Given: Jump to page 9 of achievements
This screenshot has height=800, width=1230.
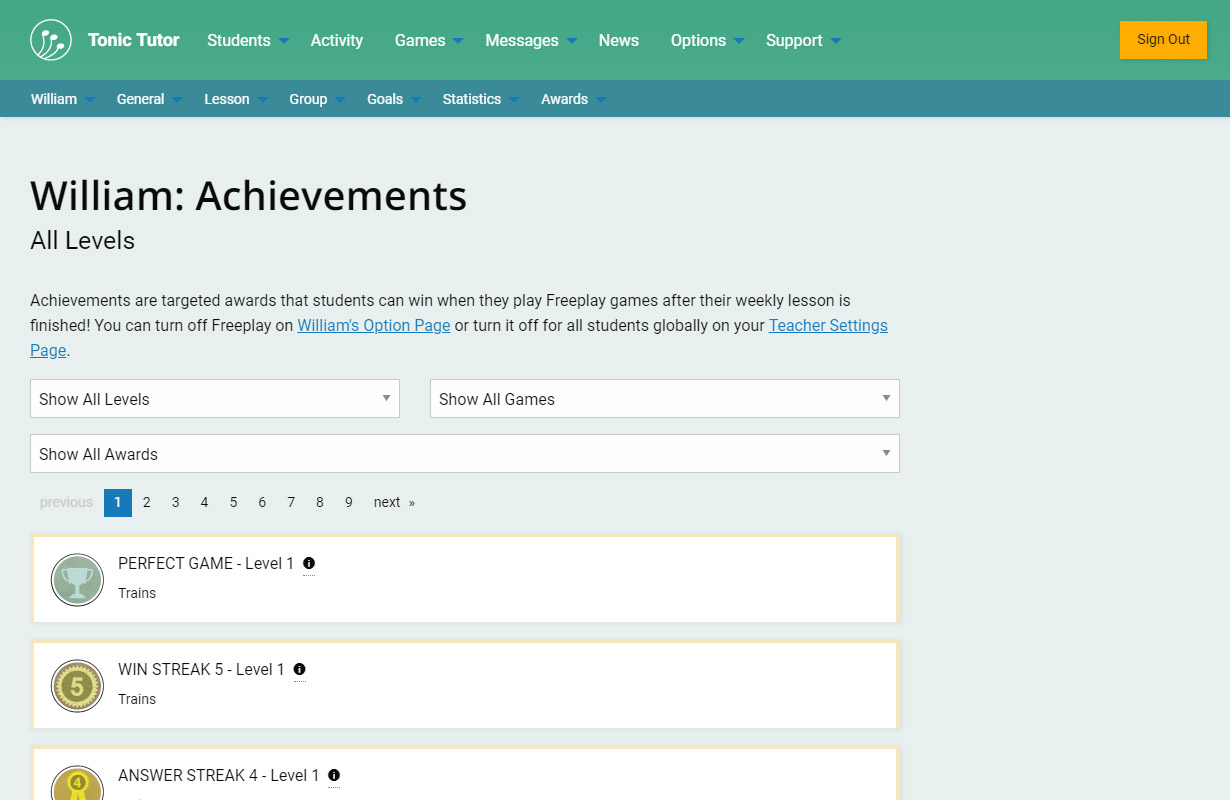Looking at the screenshot, I should click(x=348, y=502).
